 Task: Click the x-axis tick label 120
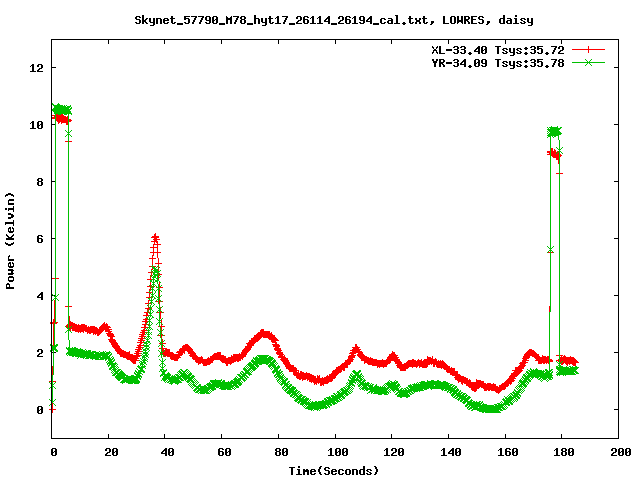coord(393,452)
